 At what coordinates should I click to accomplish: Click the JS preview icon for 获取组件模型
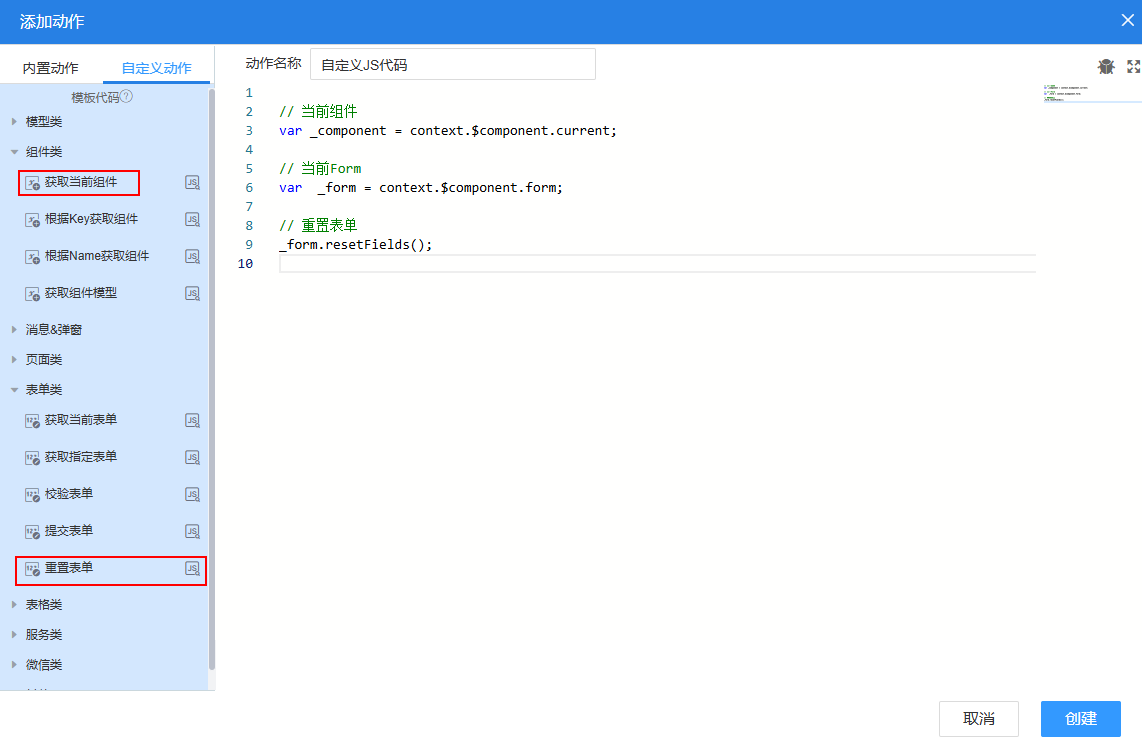[192, 294]
